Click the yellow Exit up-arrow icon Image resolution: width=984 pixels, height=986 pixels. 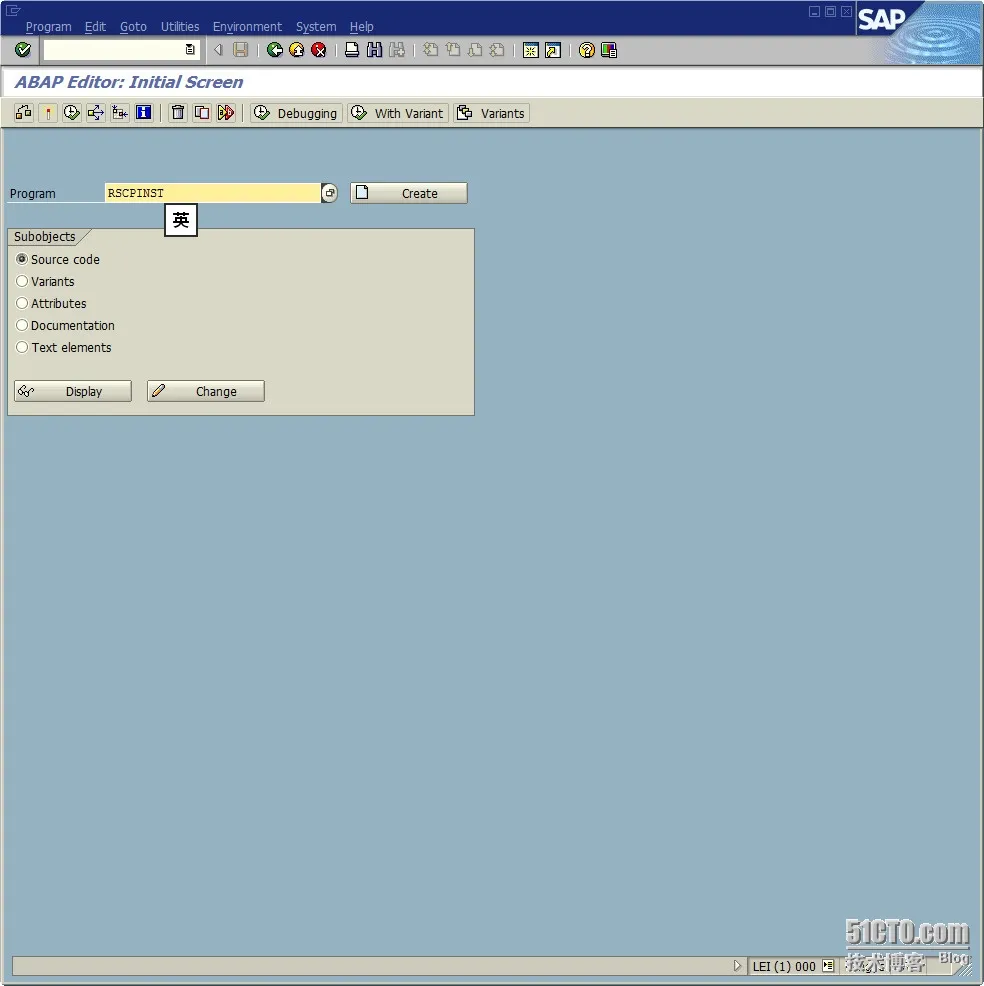tap(297, 50)
